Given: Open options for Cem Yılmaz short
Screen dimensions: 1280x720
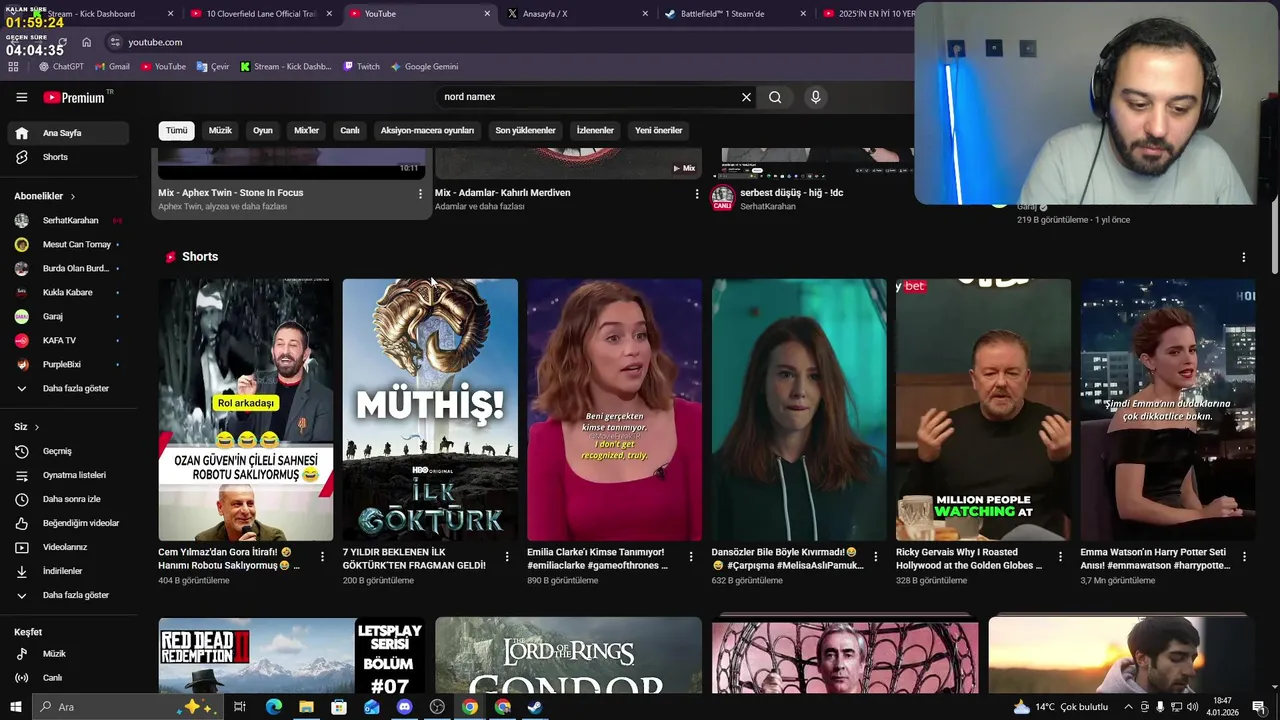Looking at the screenshot, I should (x=322, y=557).
